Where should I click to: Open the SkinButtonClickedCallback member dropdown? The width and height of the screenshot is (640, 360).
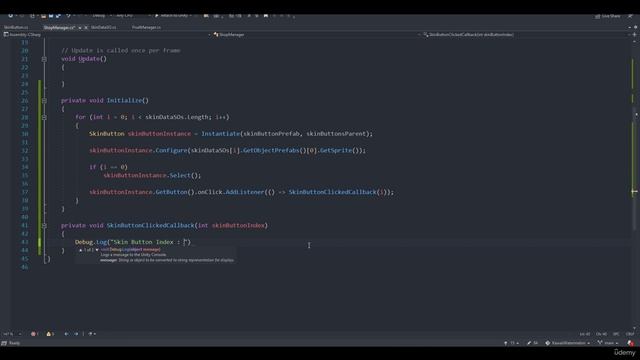click(527, 35)
